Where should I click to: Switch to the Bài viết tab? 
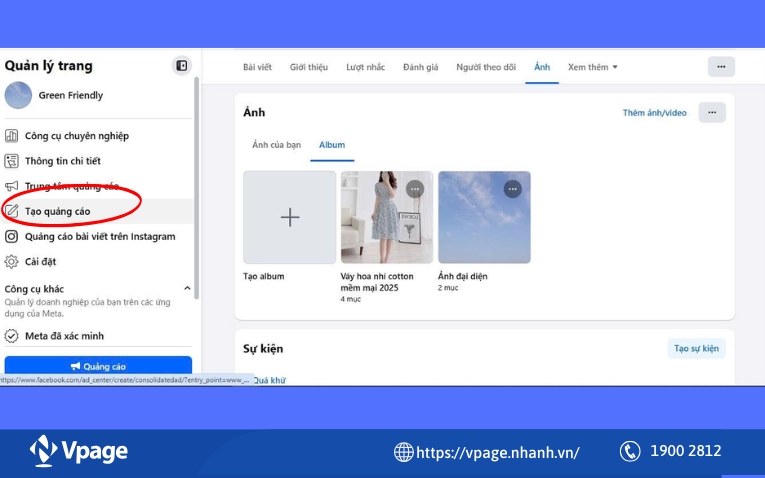pyautogui.click(x=257, y=67)
